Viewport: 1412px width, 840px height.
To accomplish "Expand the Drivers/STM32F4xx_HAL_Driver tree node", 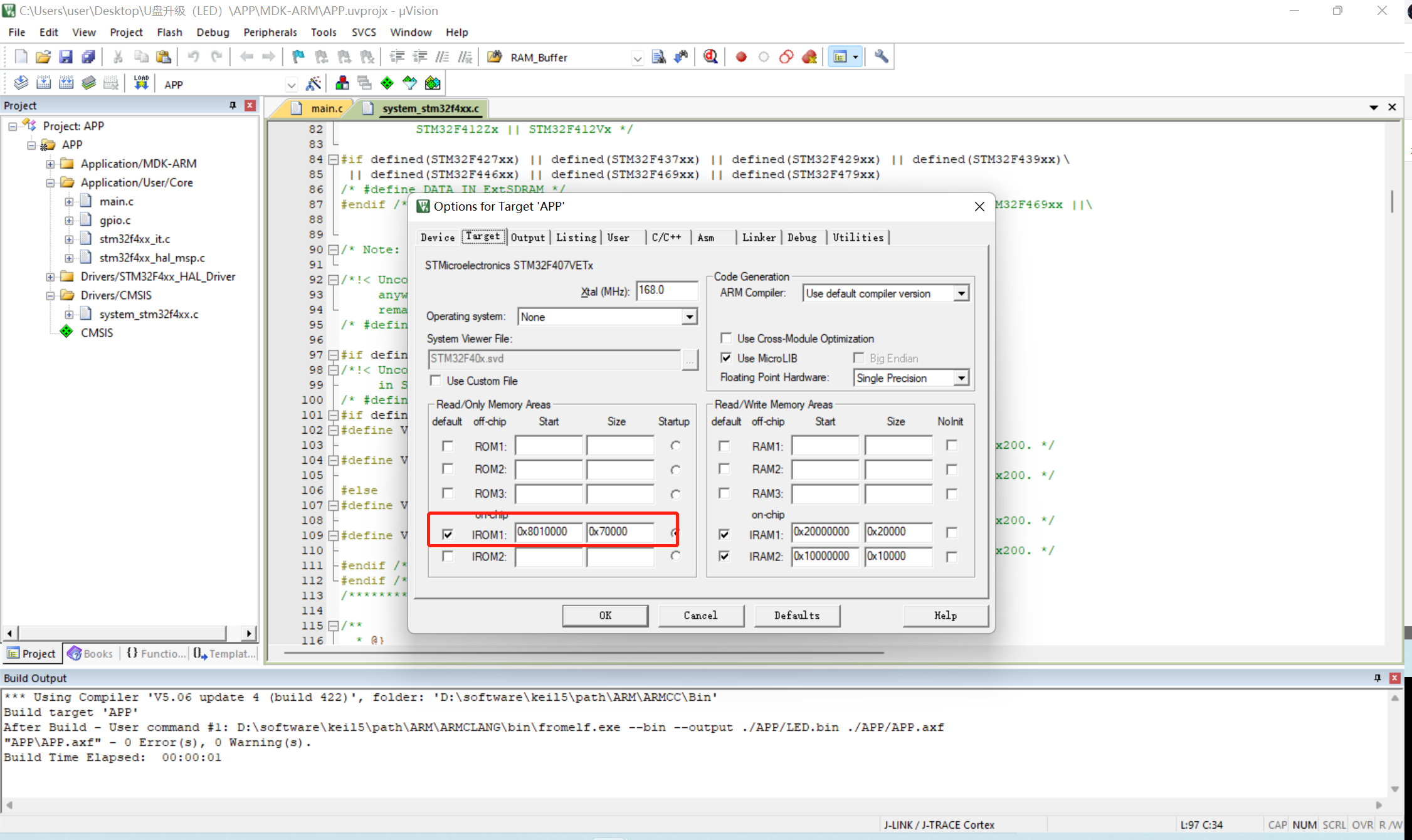I will (51, 276).
